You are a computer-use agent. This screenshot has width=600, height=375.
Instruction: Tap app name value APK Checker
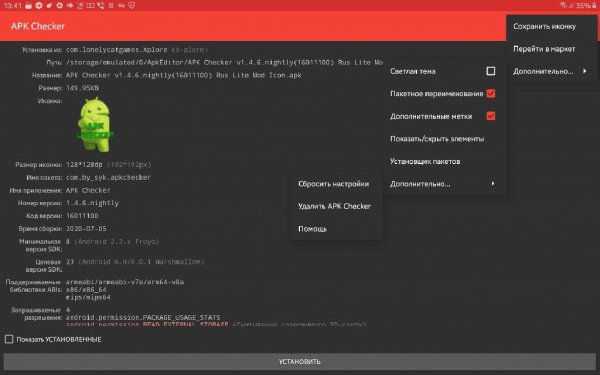pos(88,191)
